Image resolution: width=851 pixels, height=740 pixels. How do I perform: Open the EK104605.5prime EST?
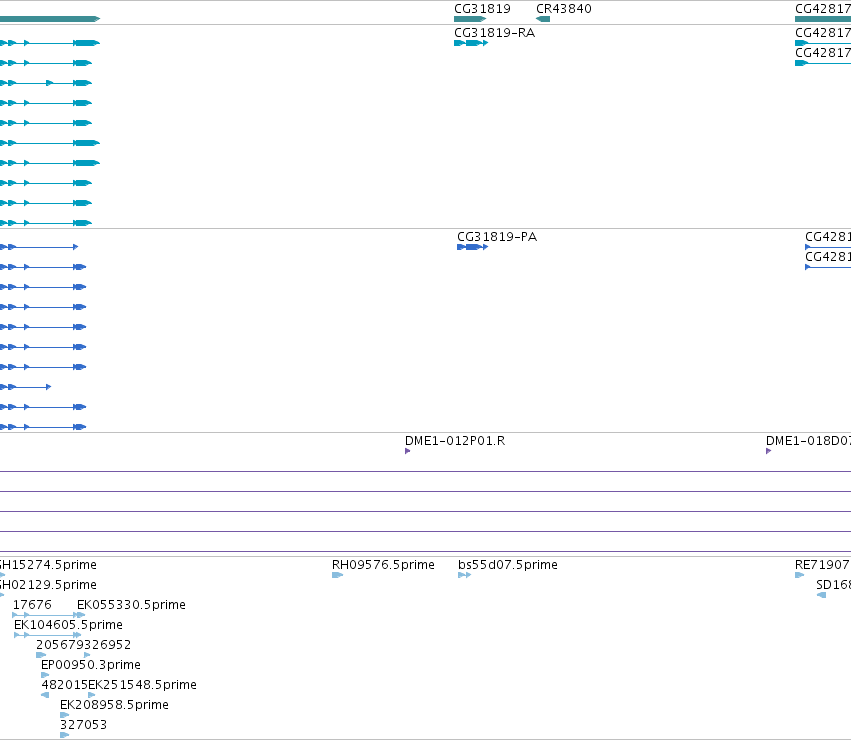48,635
